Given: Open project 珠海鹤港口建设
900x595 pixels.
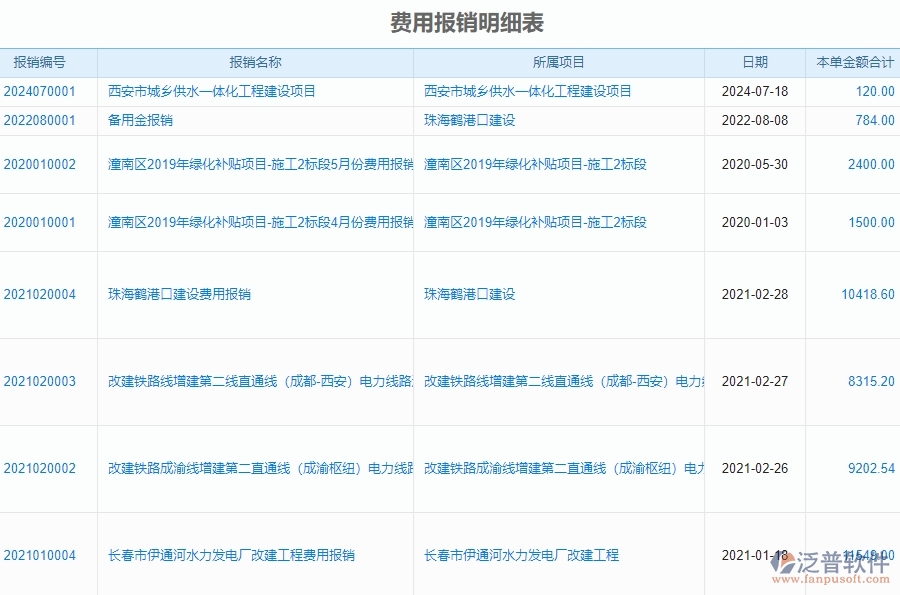Looking at the screenshot, I should tap(469, 121).
